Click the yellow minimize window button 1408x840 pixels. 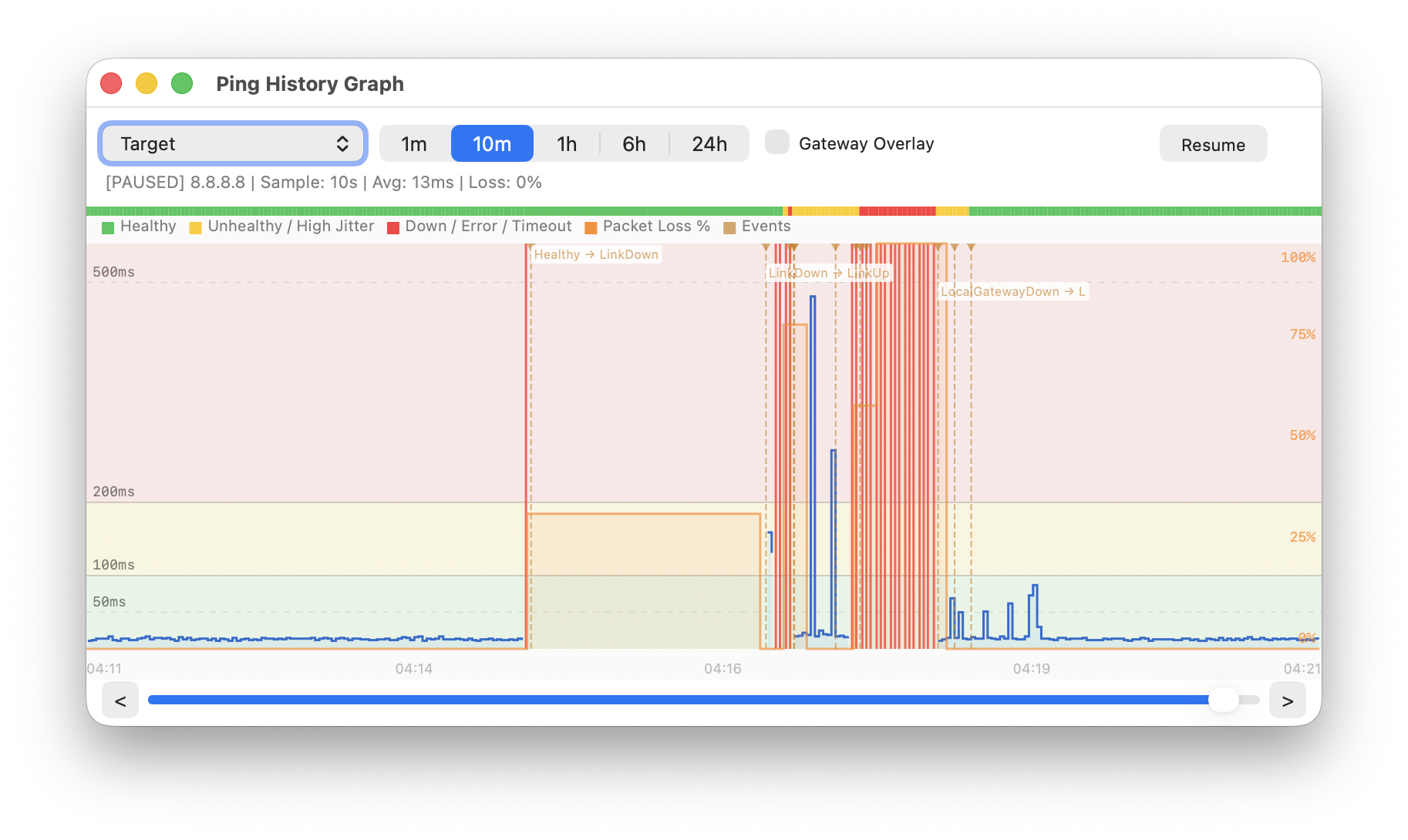[x=147, y=83]
